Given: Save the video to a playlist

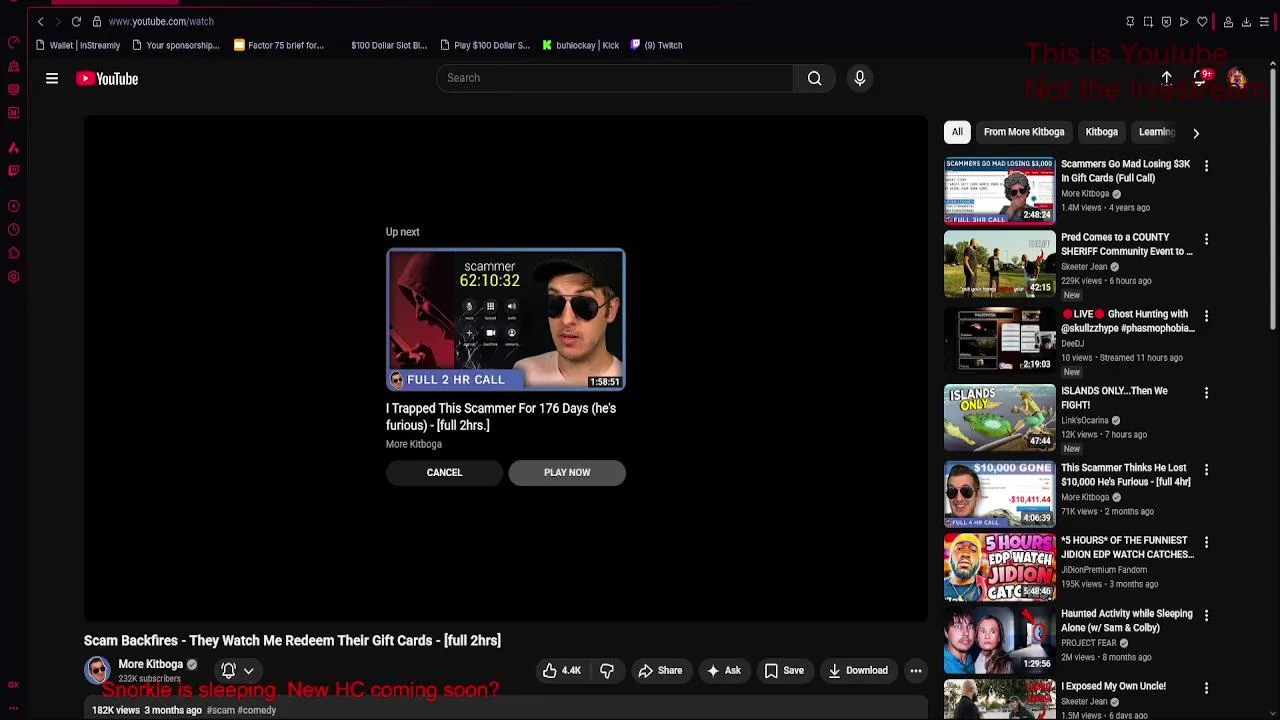Looking at the screenshot, I should tap(784, 671).
